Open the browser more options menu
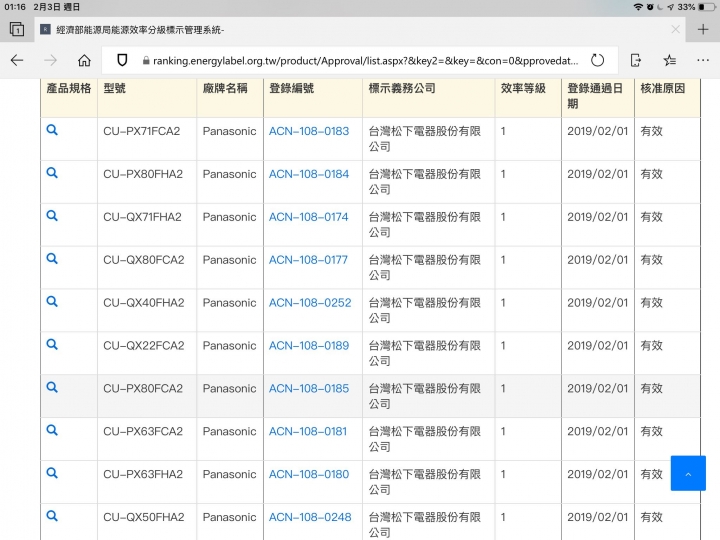 [703, 60]
